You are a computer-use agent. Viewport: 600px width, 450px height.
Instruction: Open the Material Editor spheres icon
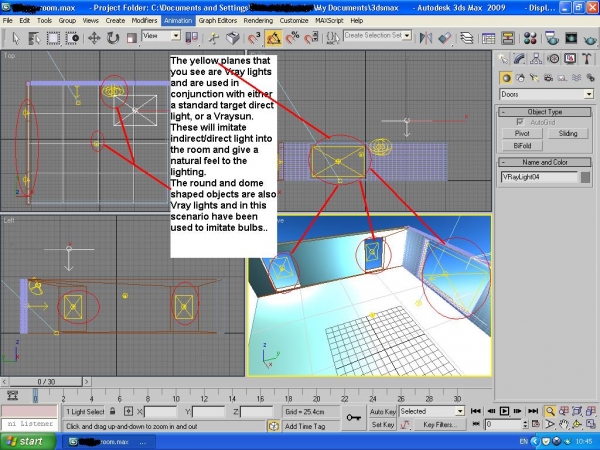click(x=530, y=38)
